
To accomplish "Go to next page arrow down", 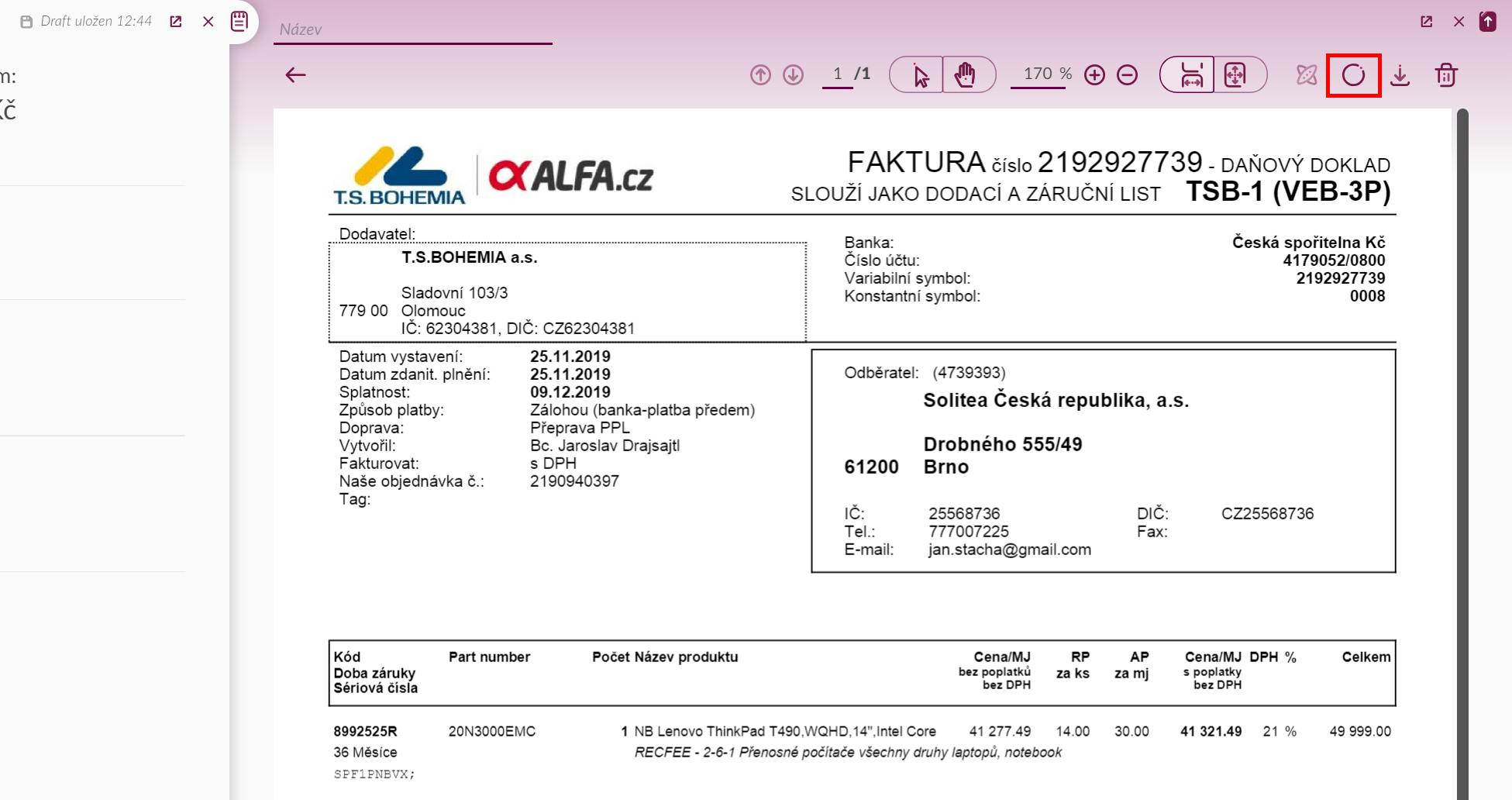I will pyautogui.click(x=793, y=75).
